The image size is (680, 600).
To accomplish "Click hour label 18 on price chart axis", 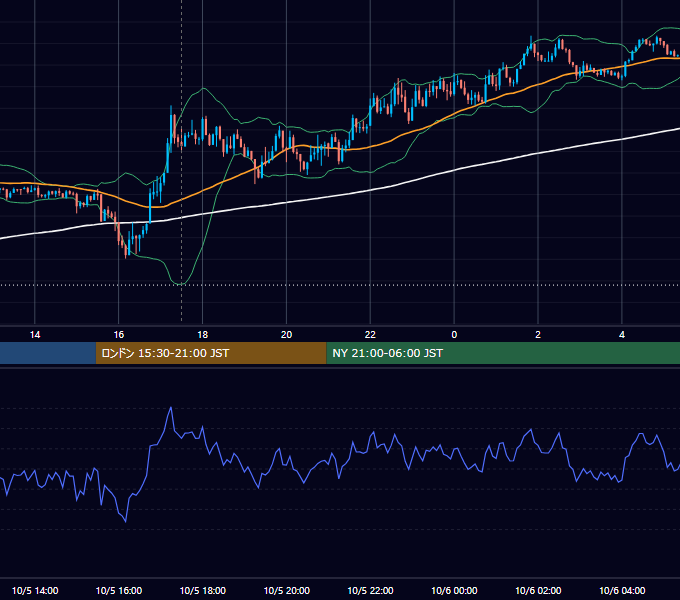I will (x=203, y=335).
